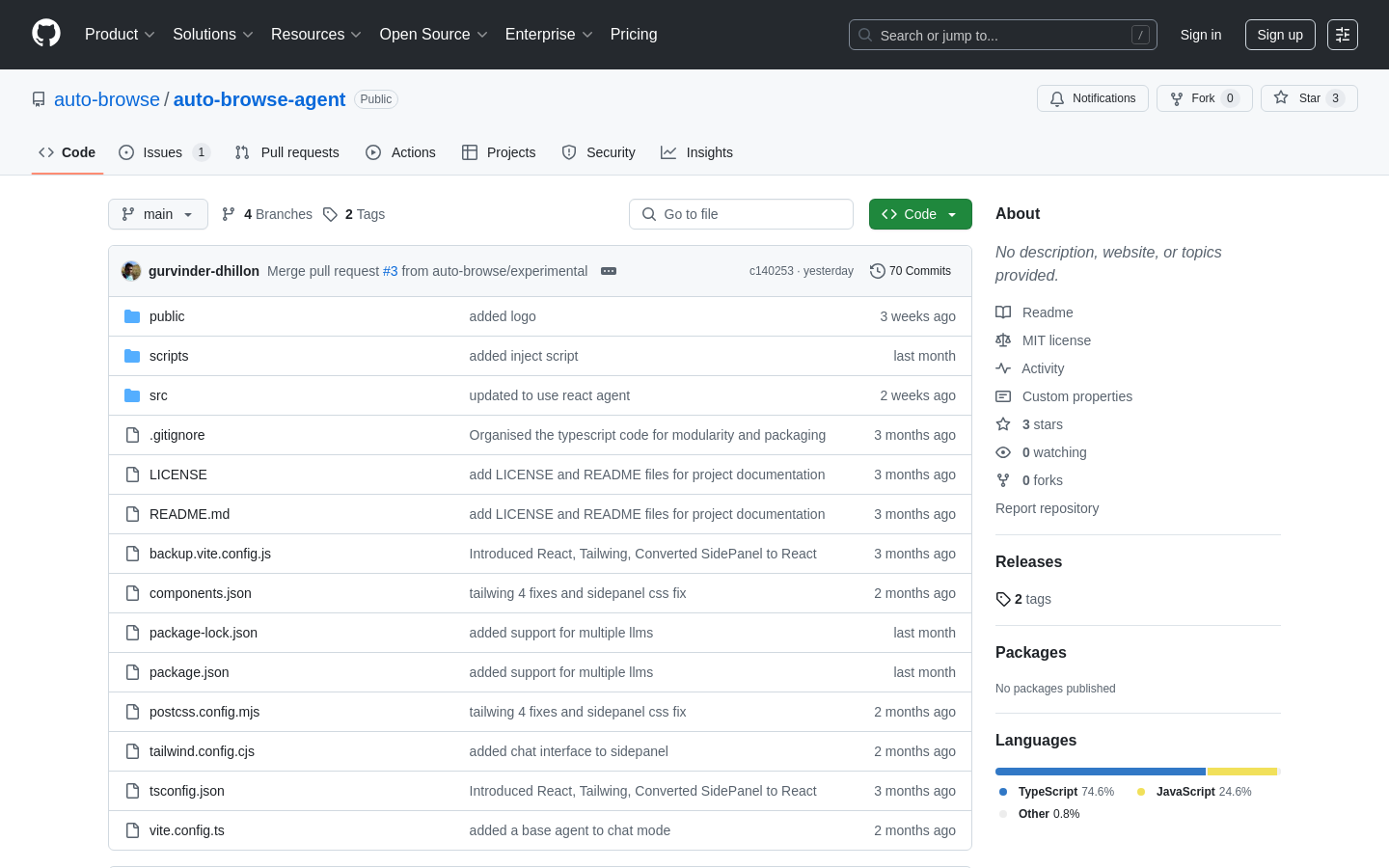Viewport: 1389px width, 868px height.
Task: Open the package-lock.json file
Action: (204, 633)
